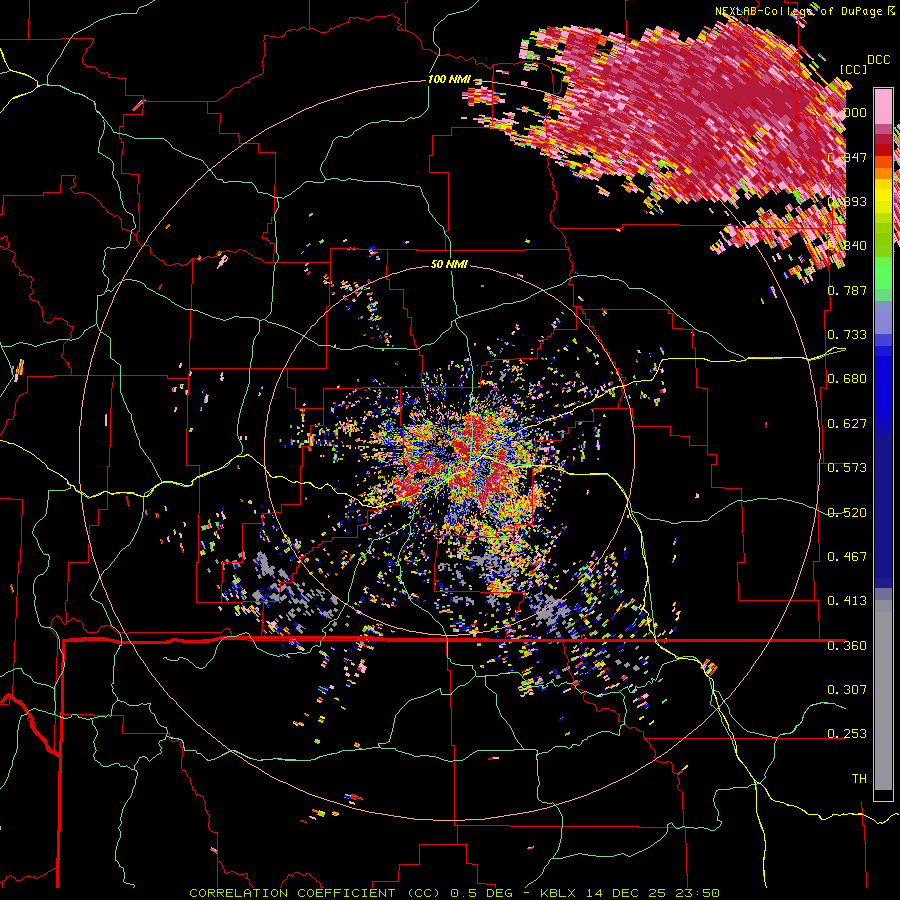Click the [CC] label above the color scale
The height and width of the screenshot is (900, 900).
[x=854, y=69]
